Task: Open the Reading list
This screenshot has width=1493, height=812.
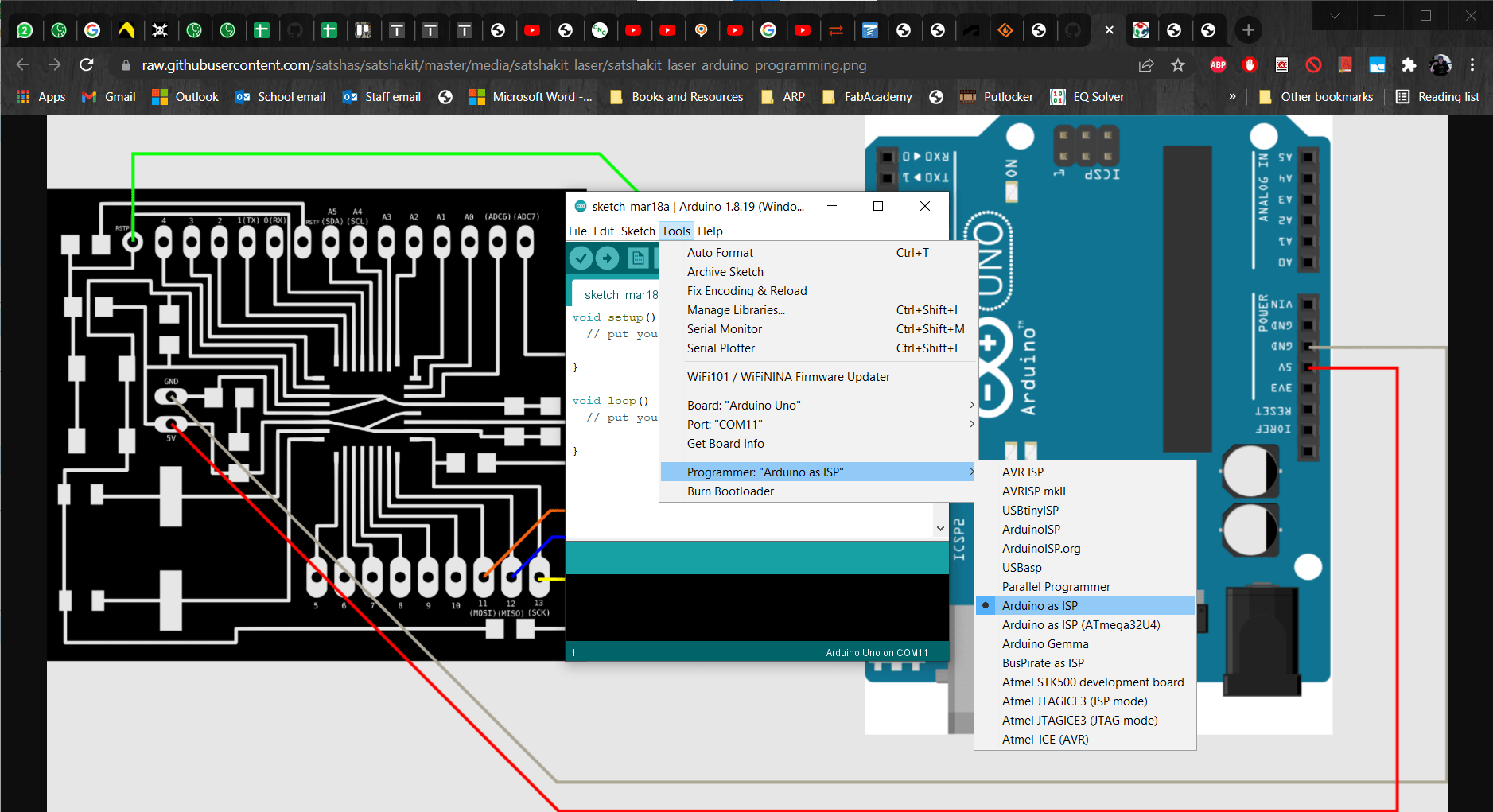Action: (x=1437, y=96)
